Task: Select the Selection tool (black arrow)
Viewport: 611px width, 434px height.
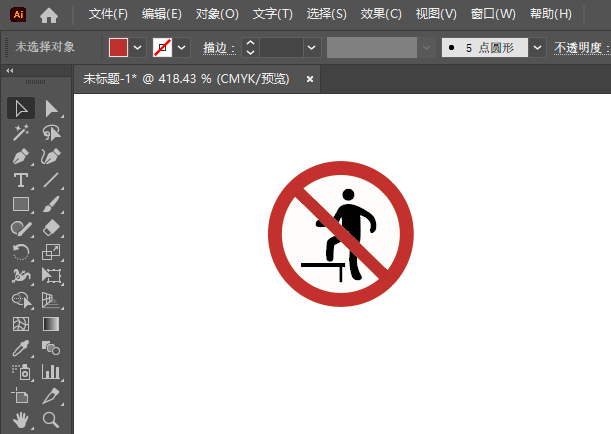Action: click(21, 108)
